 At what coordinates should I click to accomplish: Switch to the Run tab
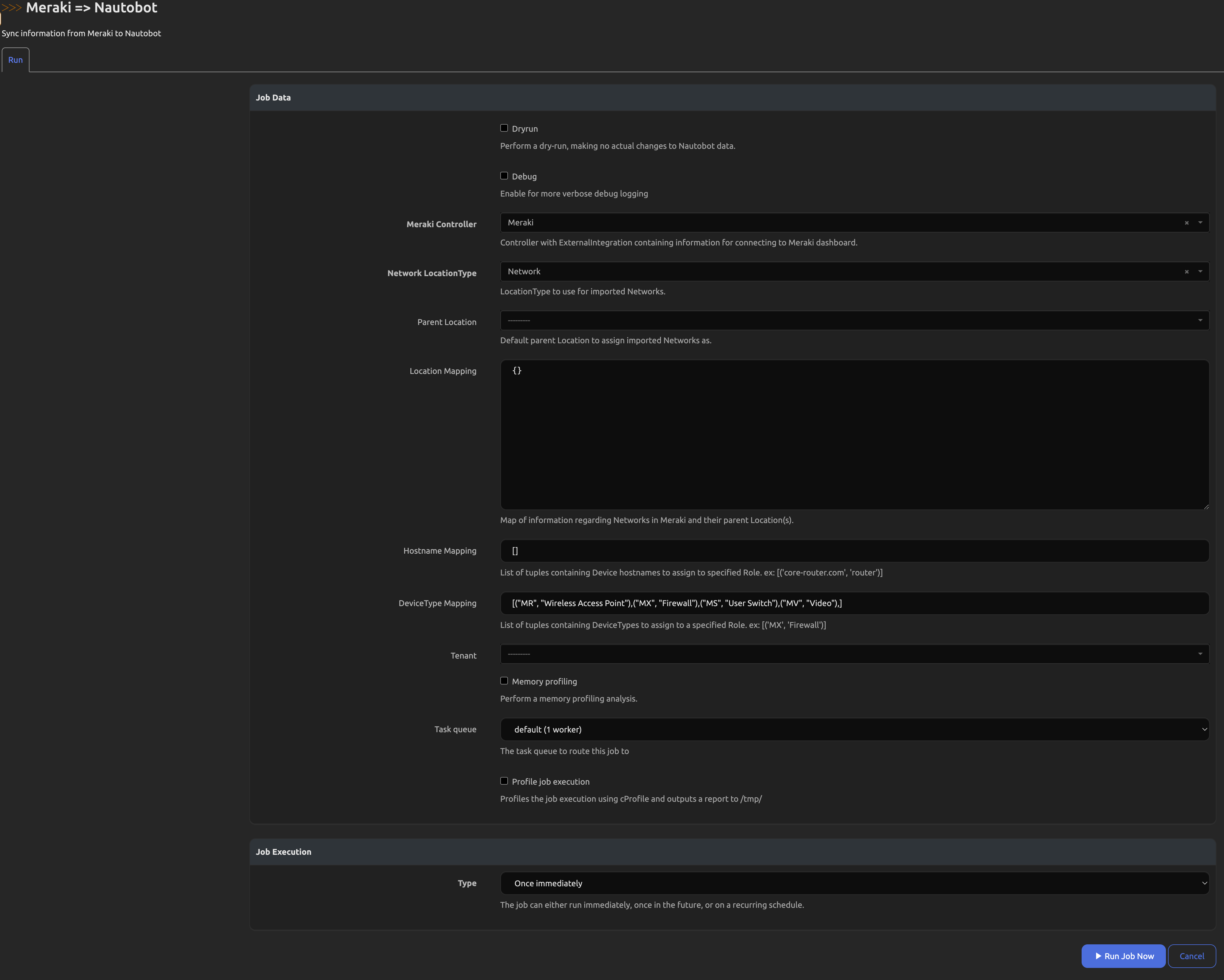15,60
